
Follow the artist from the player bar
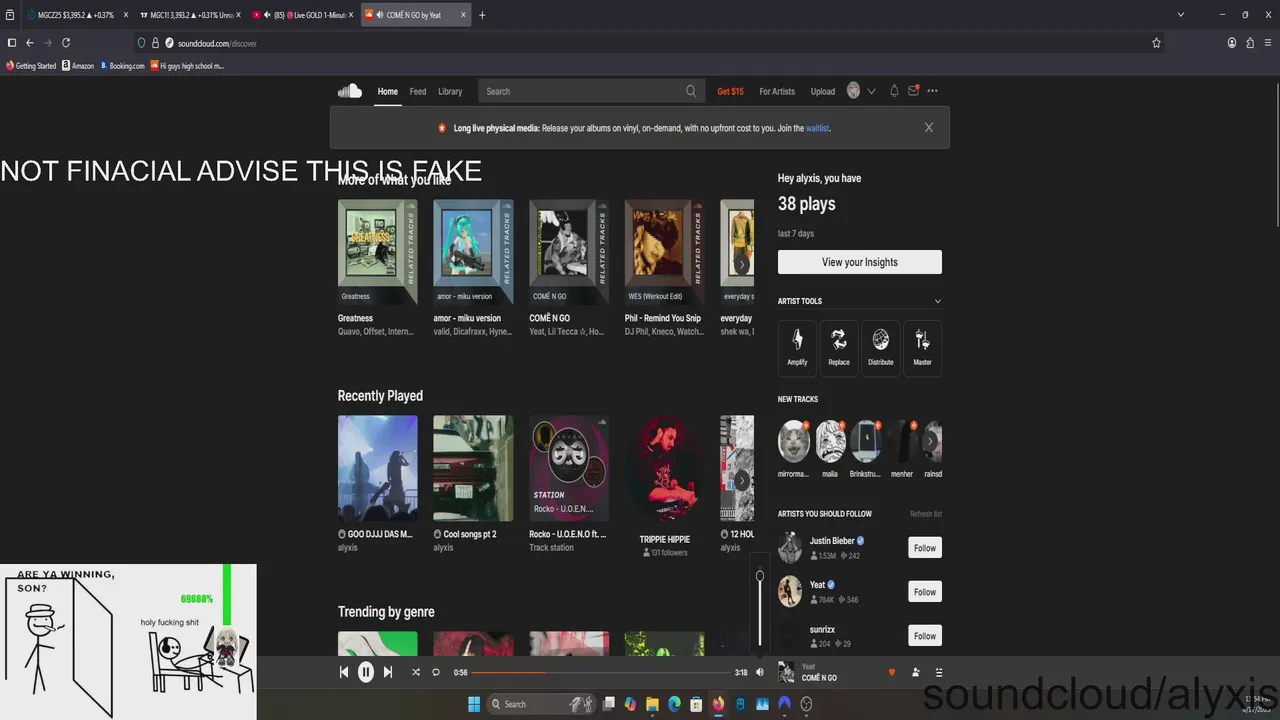coord(916,672)
